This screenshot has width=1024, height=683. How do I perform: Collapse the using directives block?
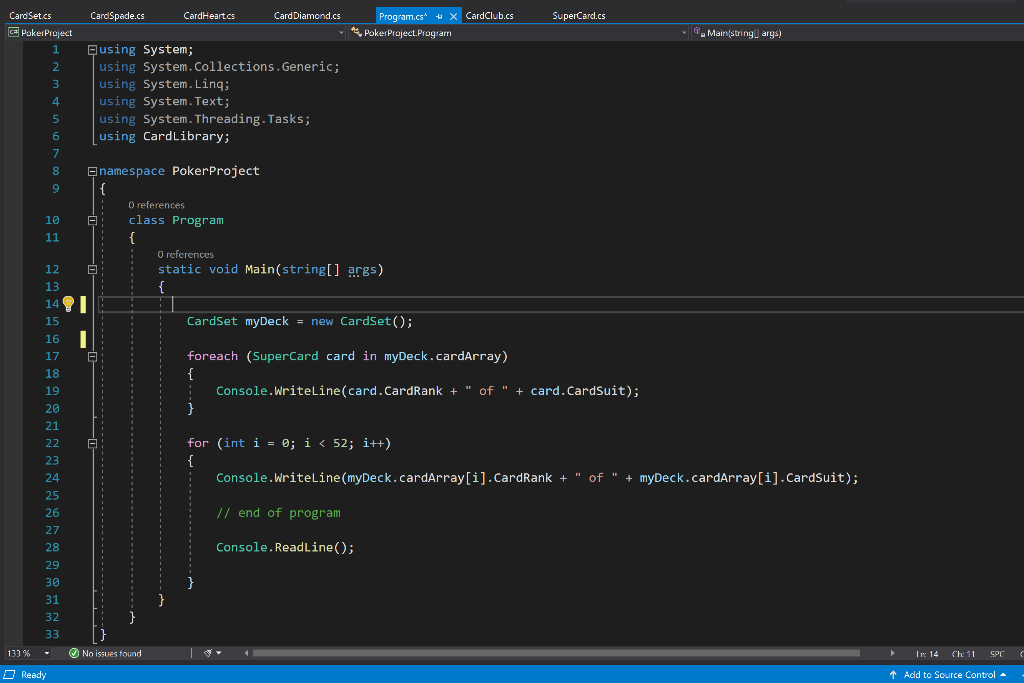pos(92,50)
